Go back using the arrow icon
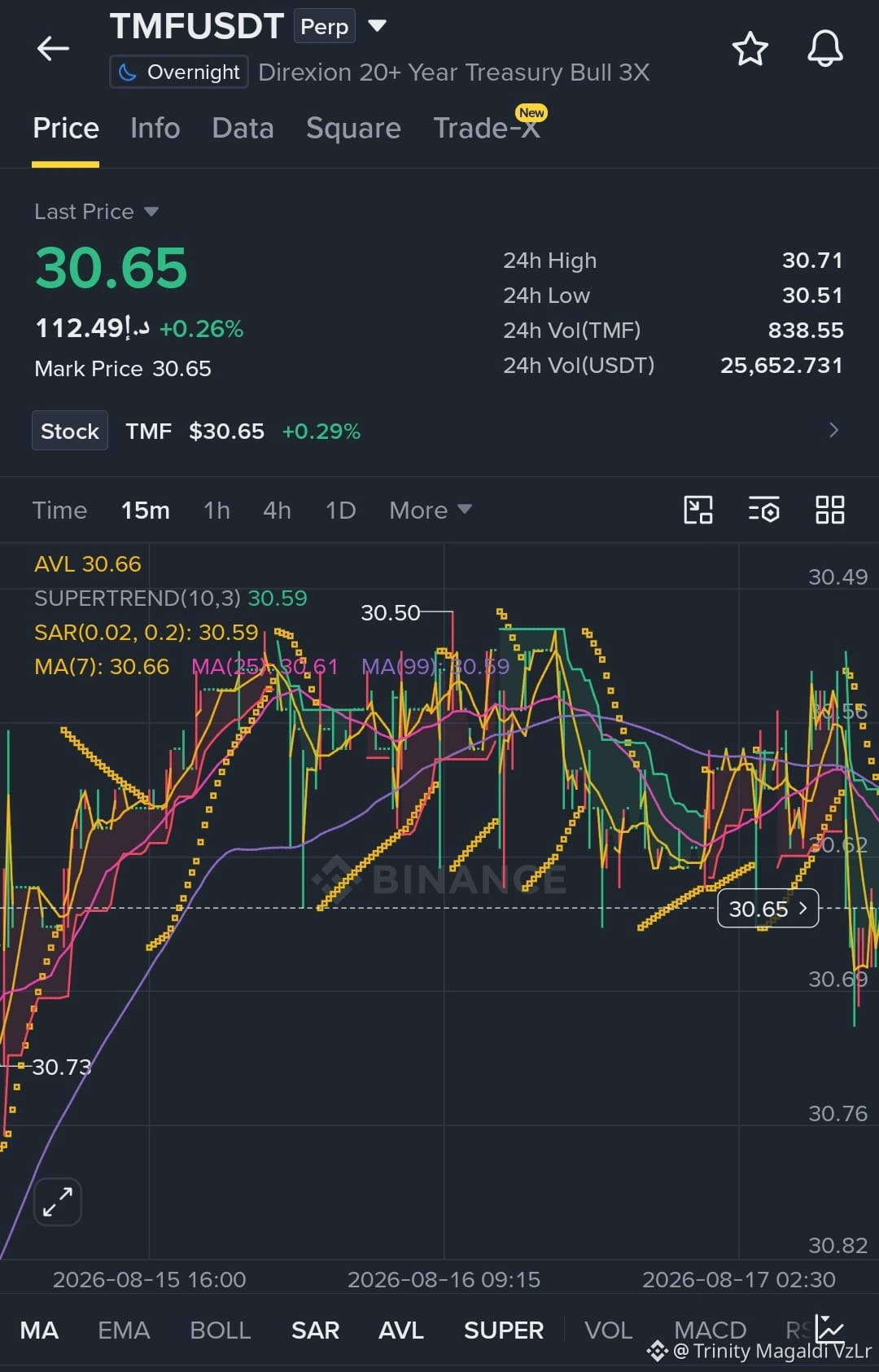 click(x=53, y=49)
